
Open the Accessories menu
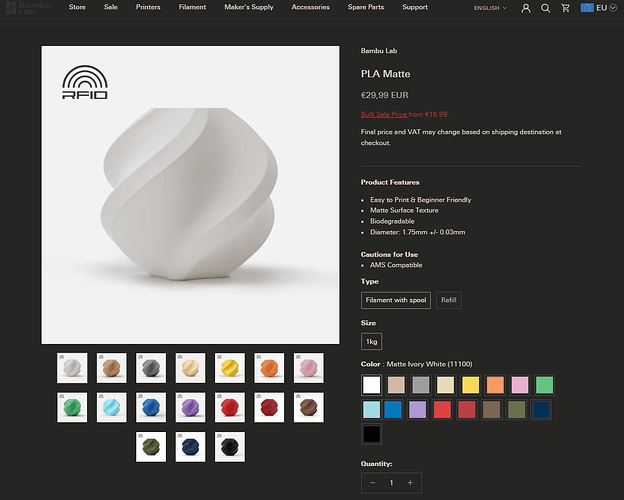click(x=310, y=7)
